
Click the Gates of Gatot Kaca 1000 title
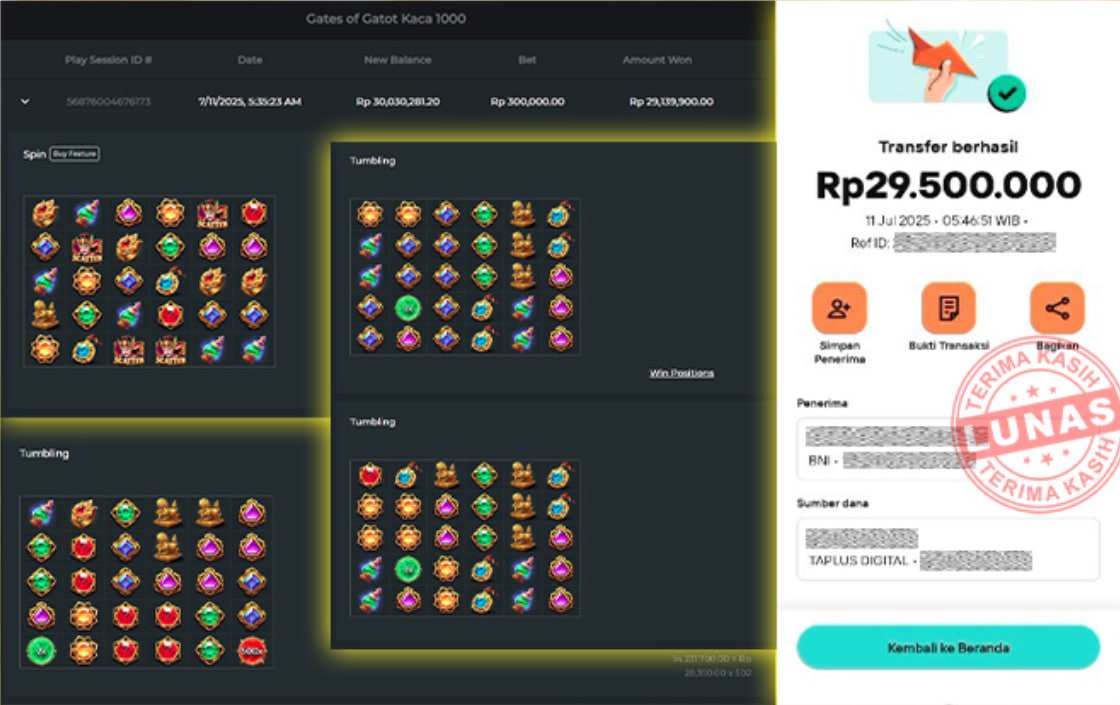tap(386, 19)
